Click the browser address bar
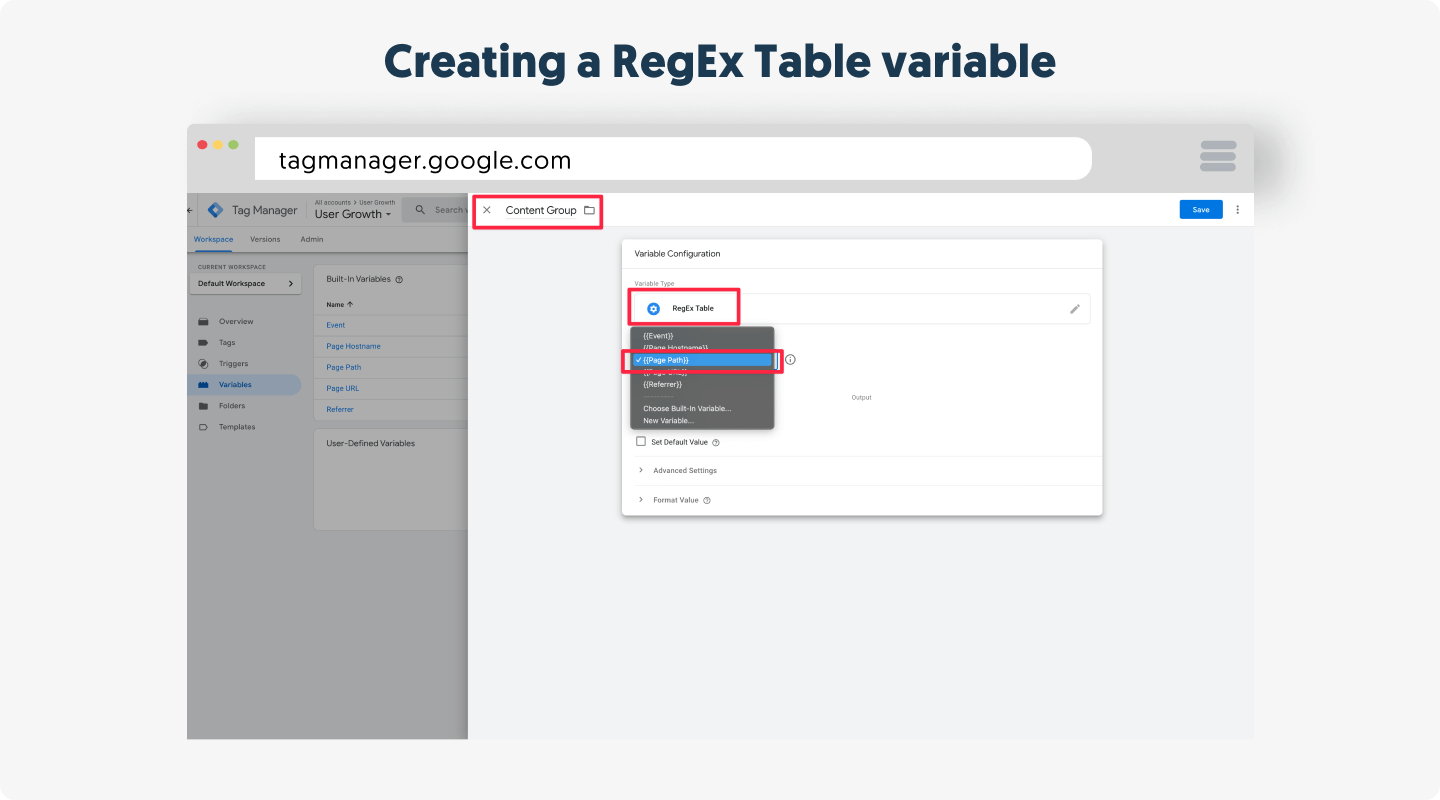The width and height of the screenshot is (1440, 800). coord(673,159)
